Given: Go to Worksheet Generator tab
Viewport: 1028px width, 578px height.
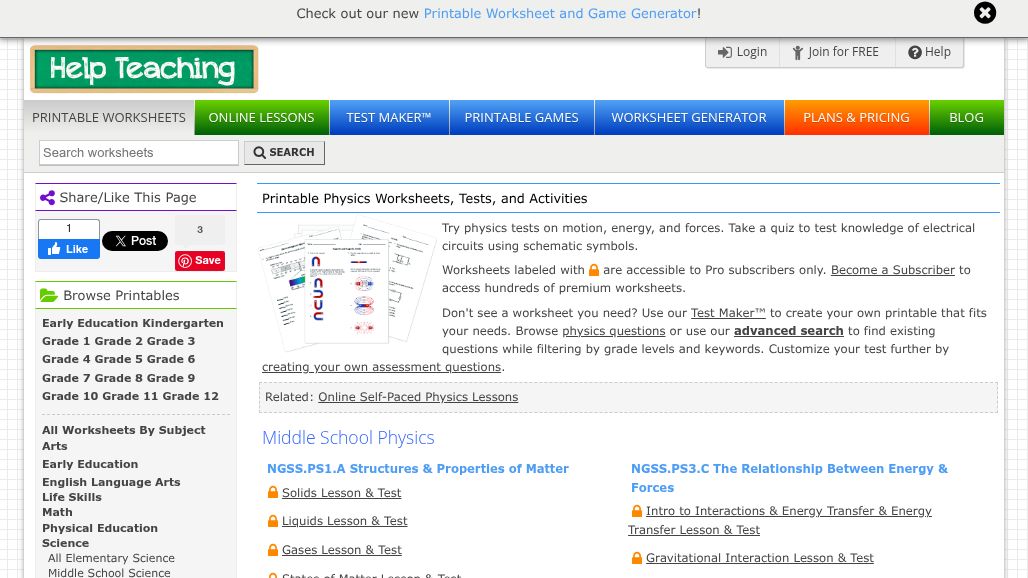Looking at the screenshot, I should (x=689, y=117).
